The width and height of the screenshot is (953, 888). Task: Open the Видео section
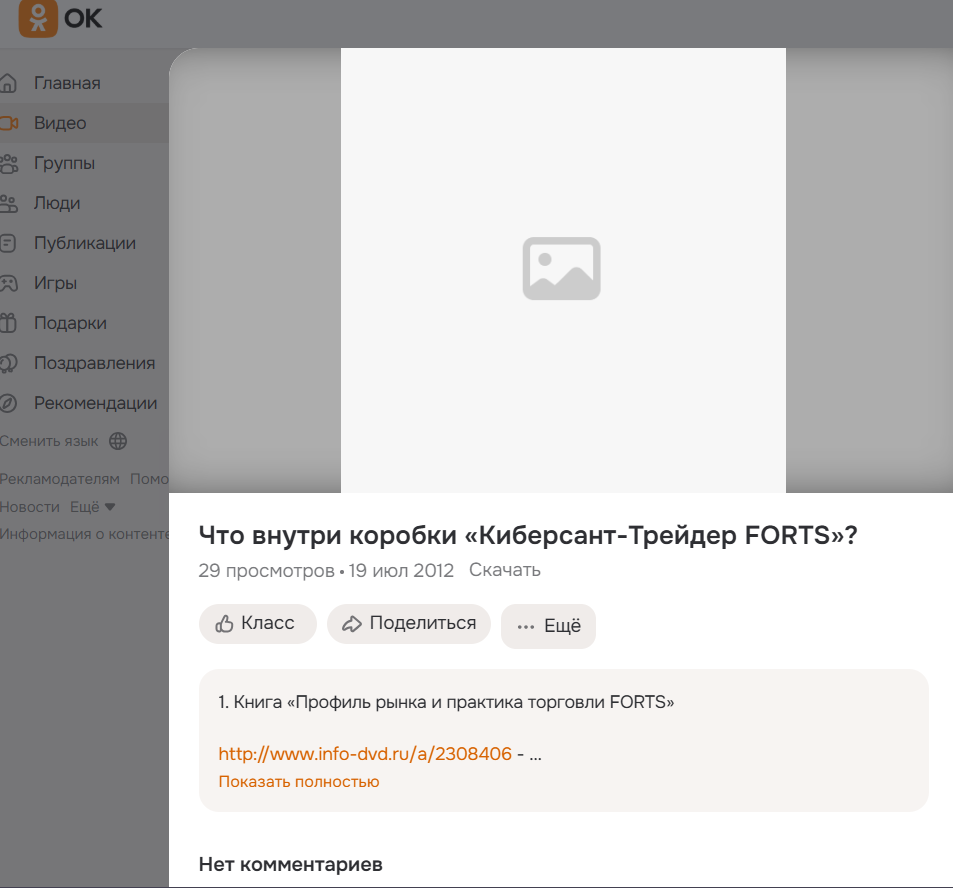tap(60, 123)
